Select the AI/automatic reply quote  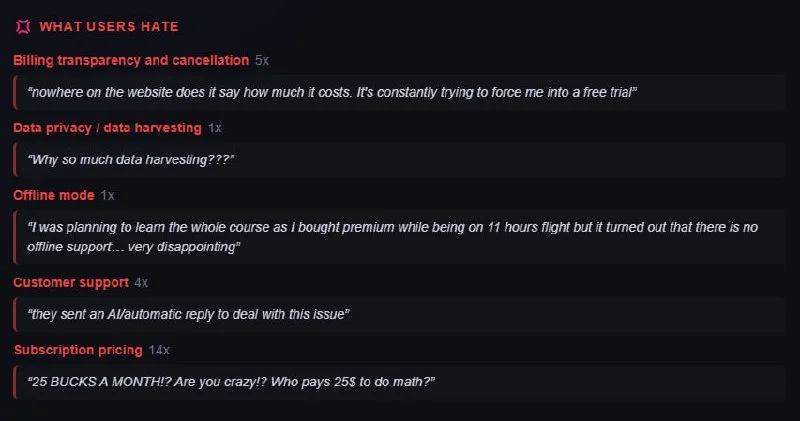[188, 314]
